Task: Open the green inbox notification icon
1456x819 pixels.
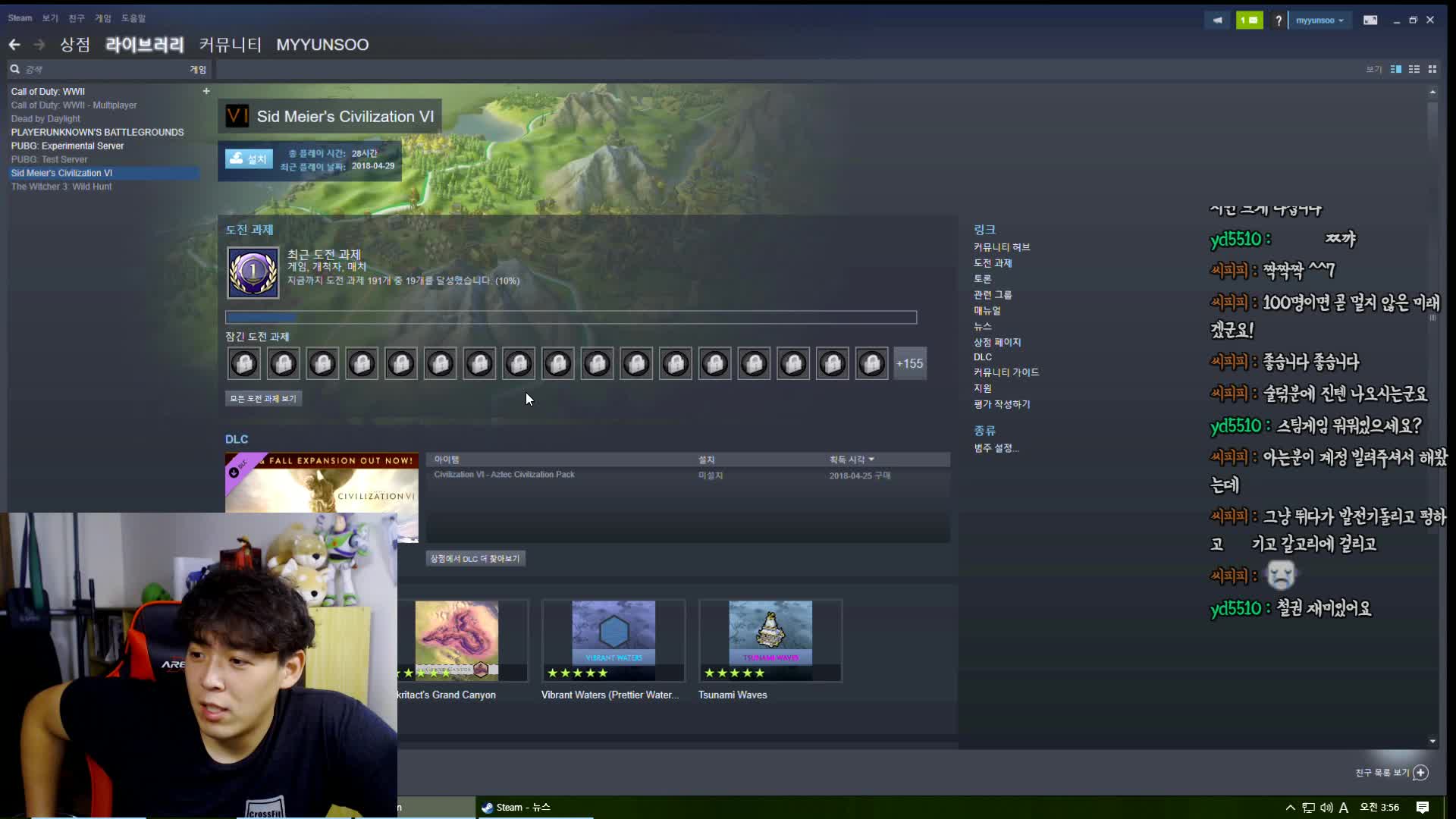Action: click(1249, 20)
